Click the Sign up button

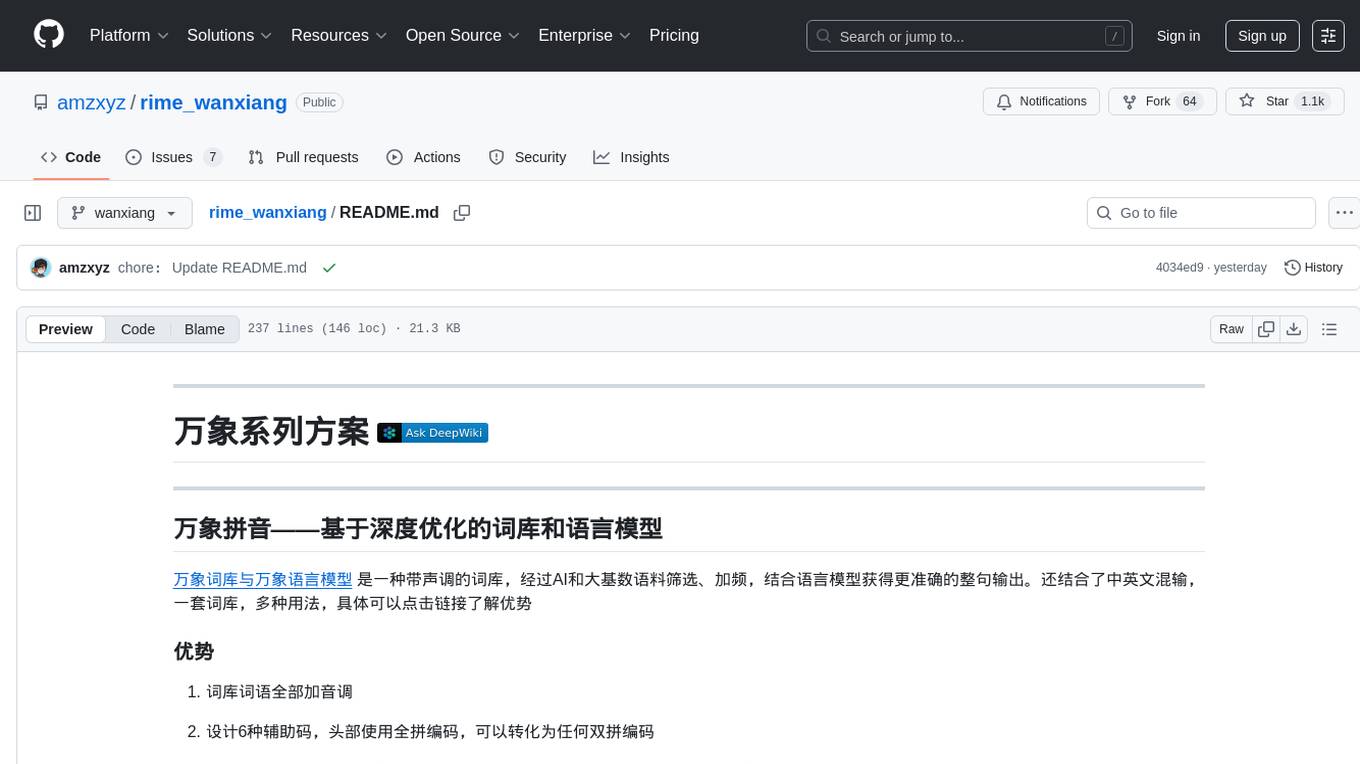click(x=1262, y=36)
